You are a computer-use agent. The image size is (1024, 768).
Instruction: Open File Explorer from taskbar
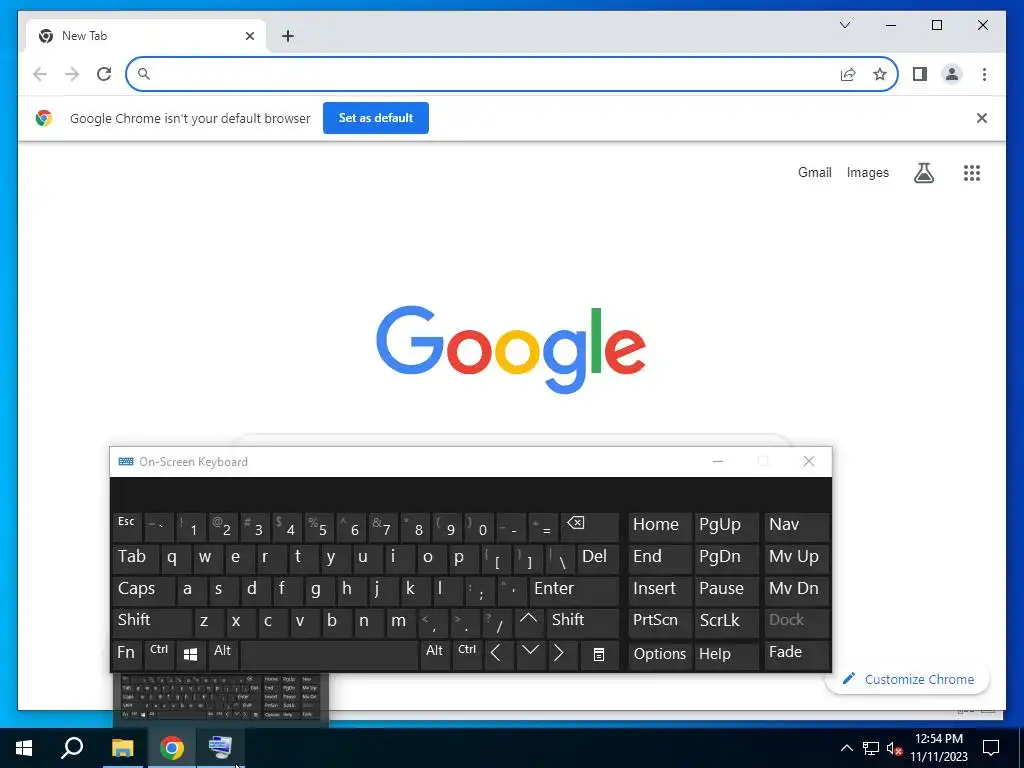[122, 748]
